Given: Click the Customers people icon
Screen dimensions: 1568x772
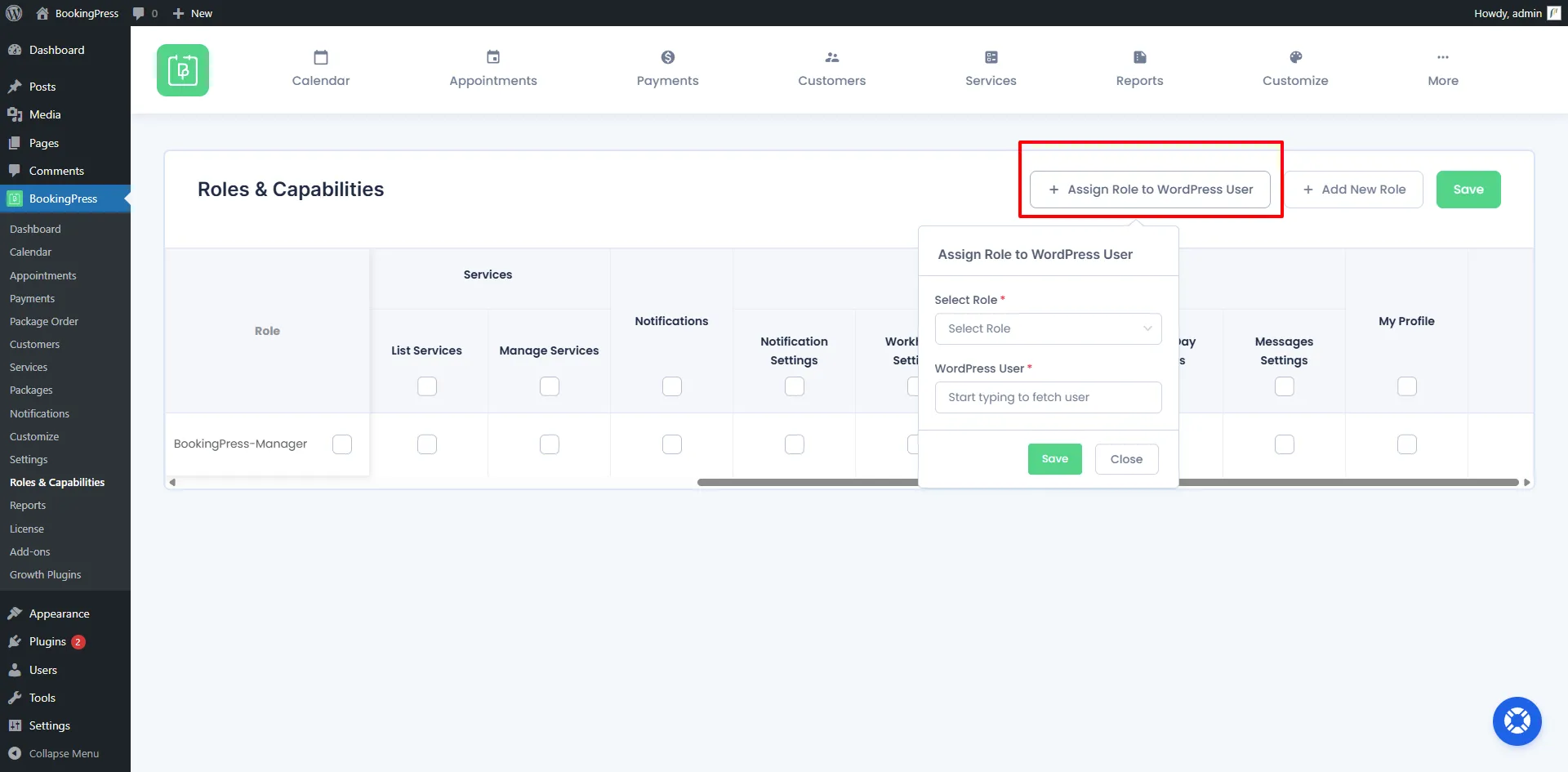Looking at the screenshot, I should (x=831, y=57).
